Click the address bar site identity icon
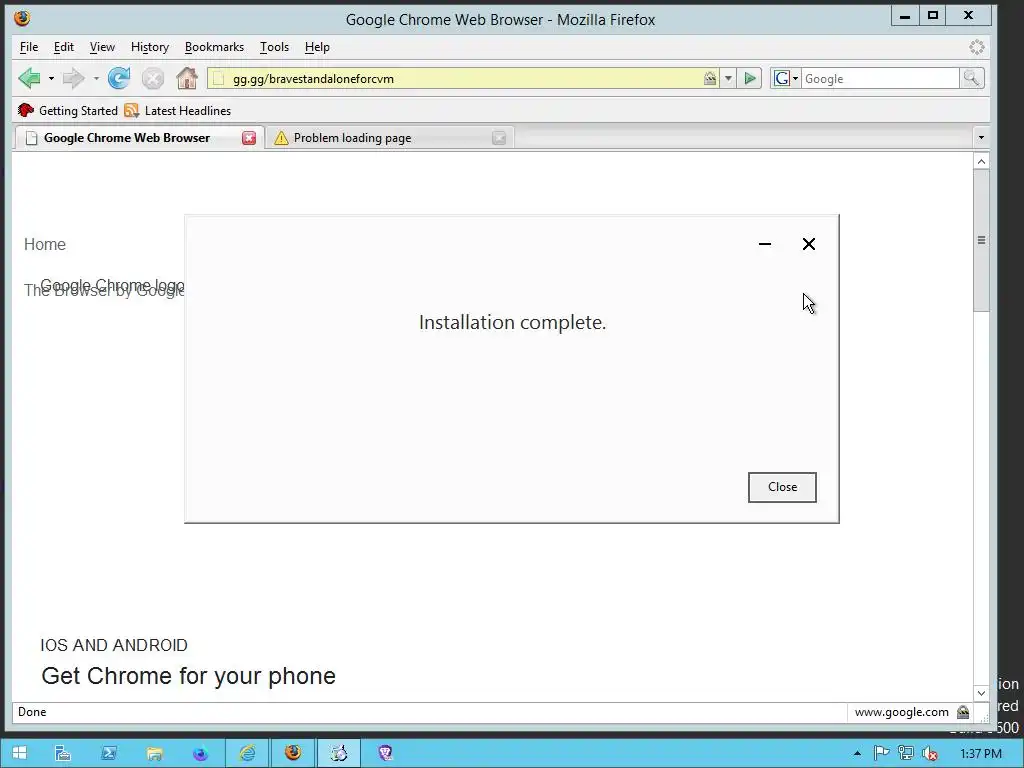 click(x=219, y=79)
